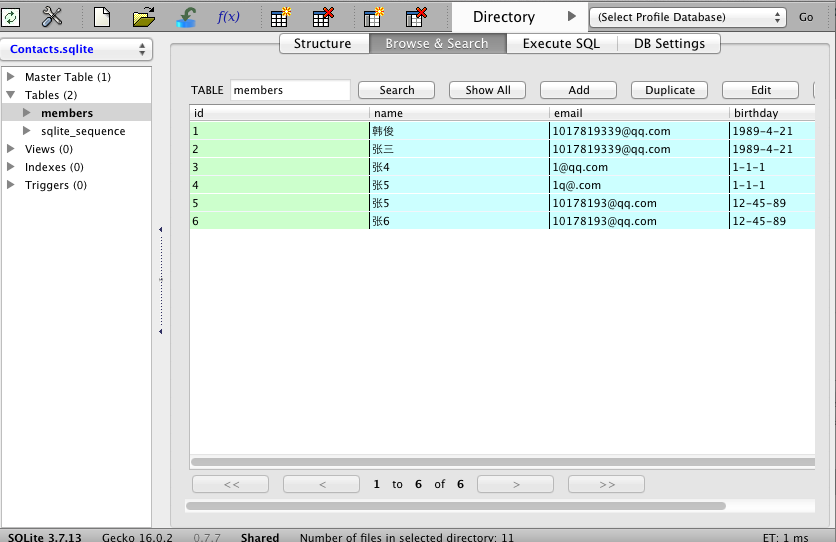Switch to the Structure tab
The image size is (836, 542).
point(322,43)
